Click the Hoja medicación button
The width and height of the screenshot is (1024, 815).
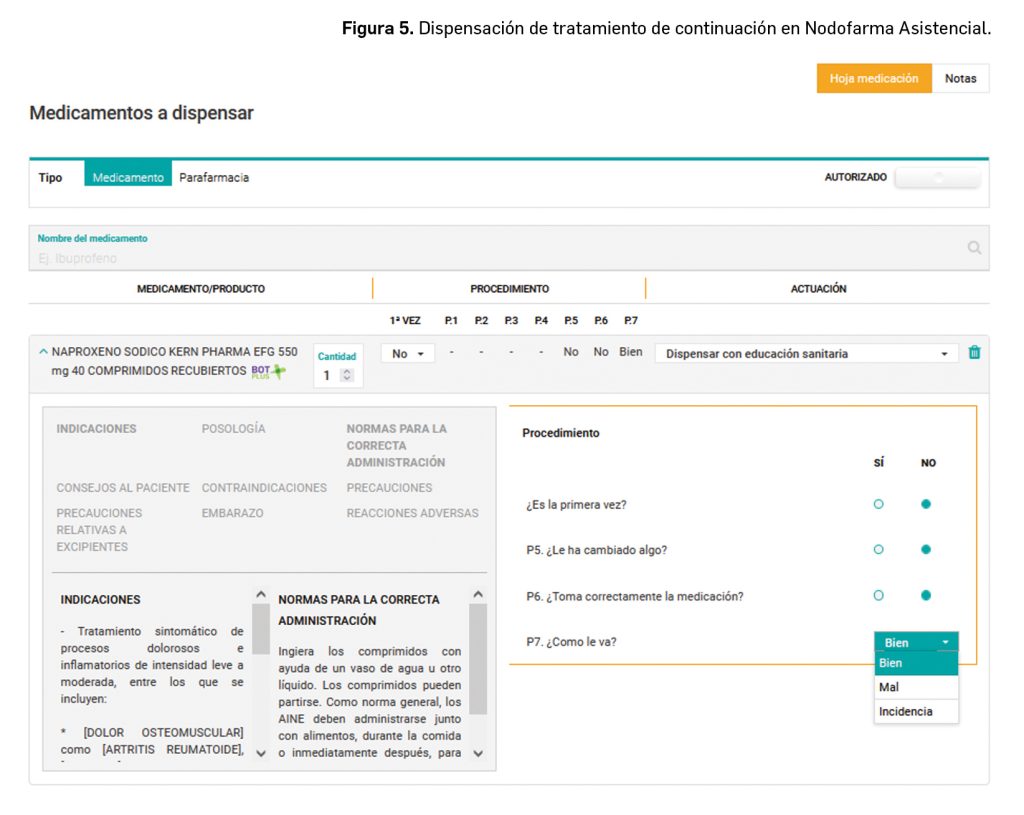coord(873,78)
